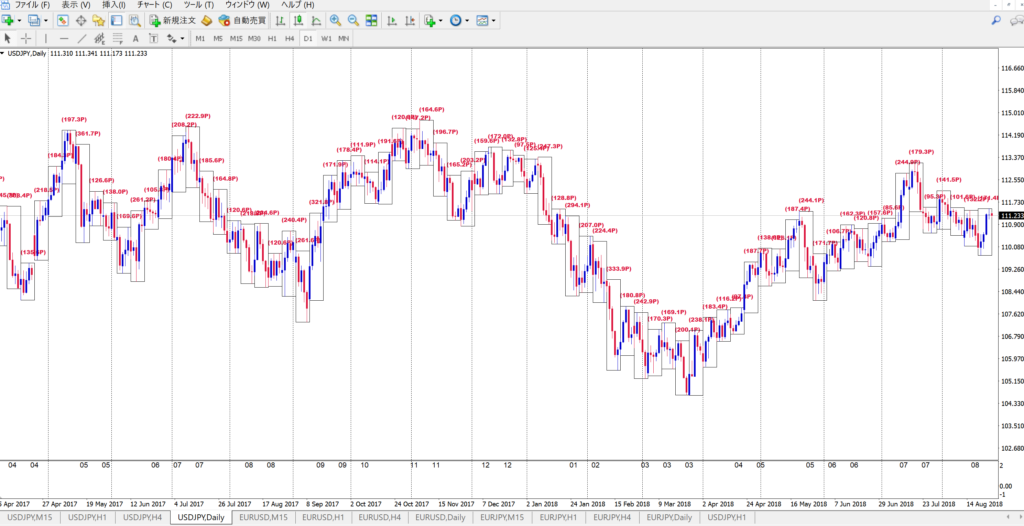Toggle AutoTrading (自動売買)

[x=242, y=20]
